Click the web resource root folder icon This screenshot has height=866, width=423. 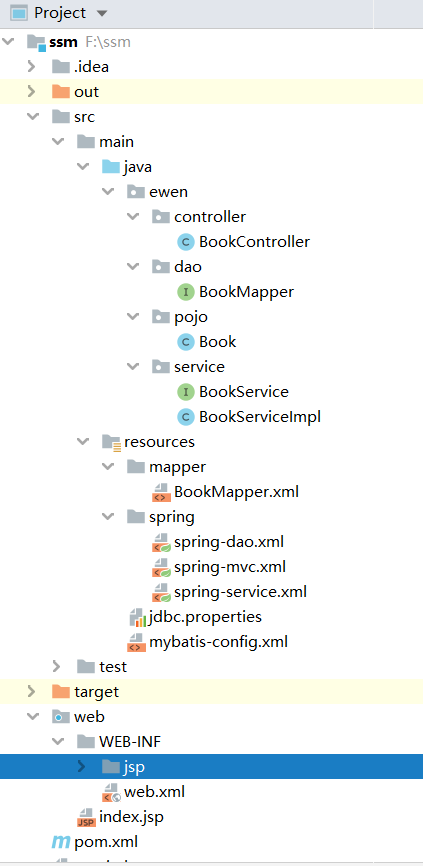pos(61,717)
